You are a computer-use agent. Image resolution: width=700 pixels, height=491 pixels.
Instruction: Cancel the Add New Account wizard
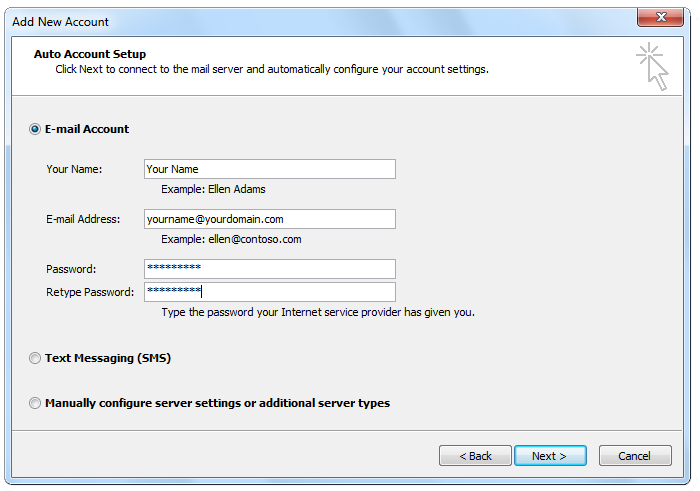coord(635,456)
